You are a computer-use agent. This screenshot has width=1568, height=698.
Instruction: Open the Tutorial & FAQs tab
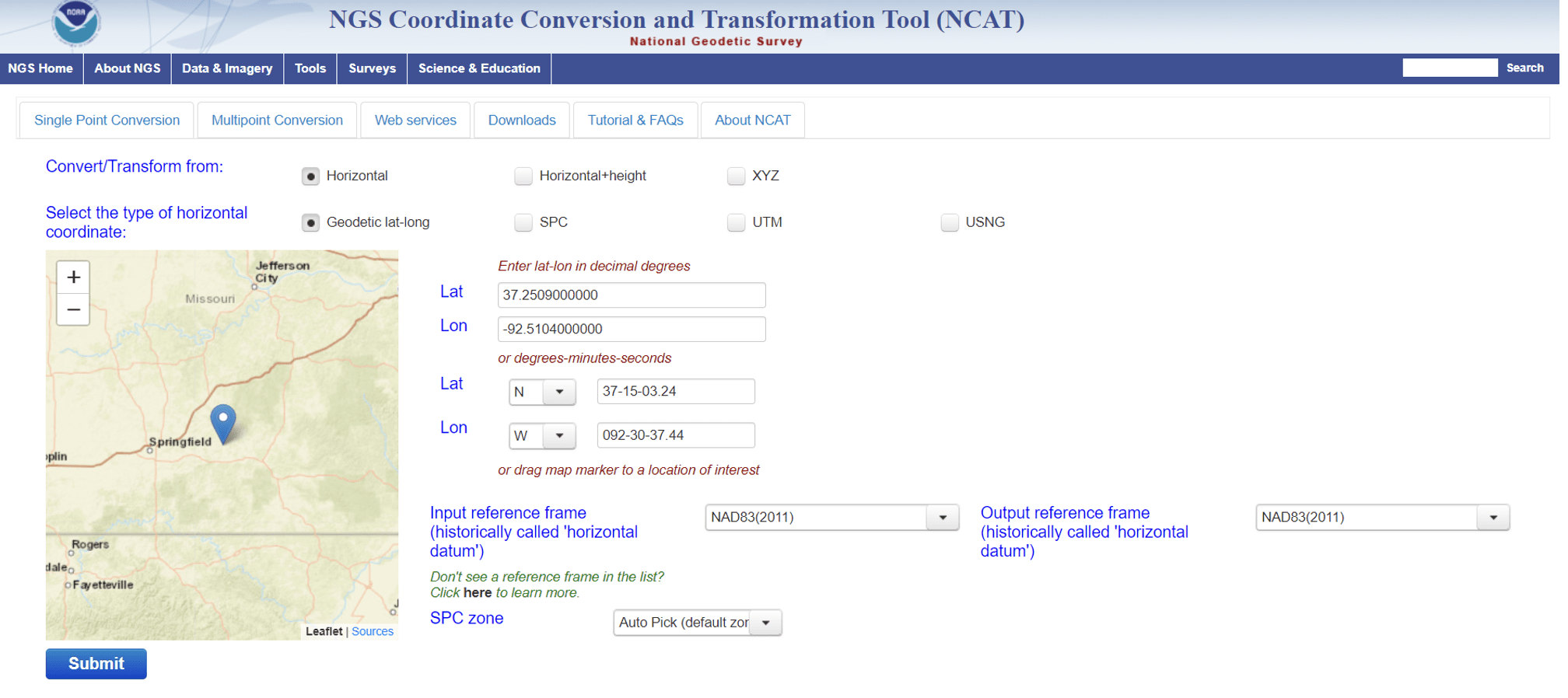click(635, 120)
